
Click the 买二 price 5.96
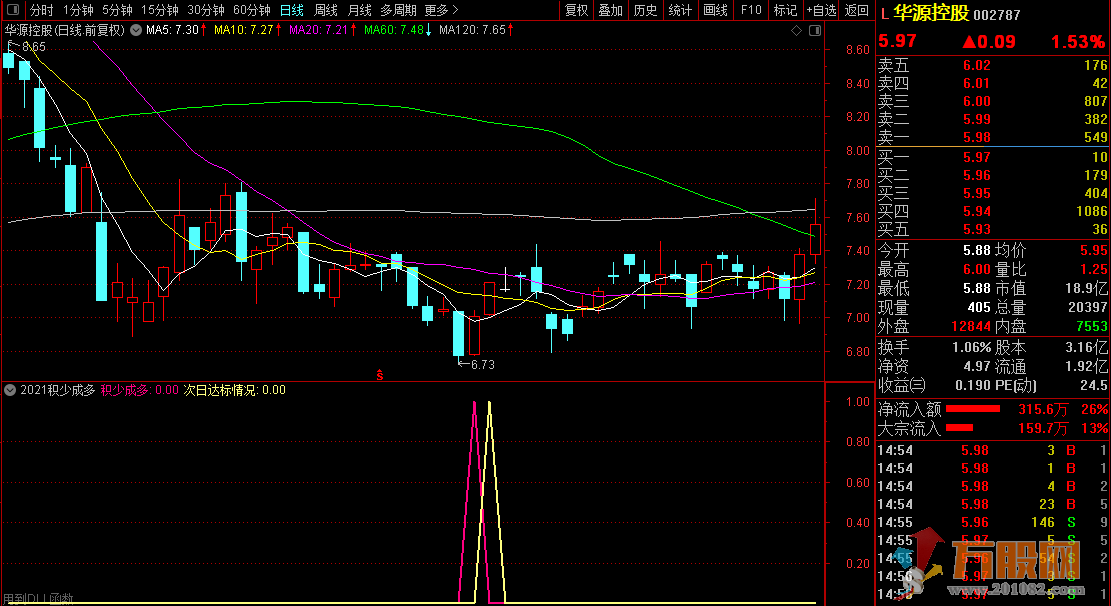[976, 175]
